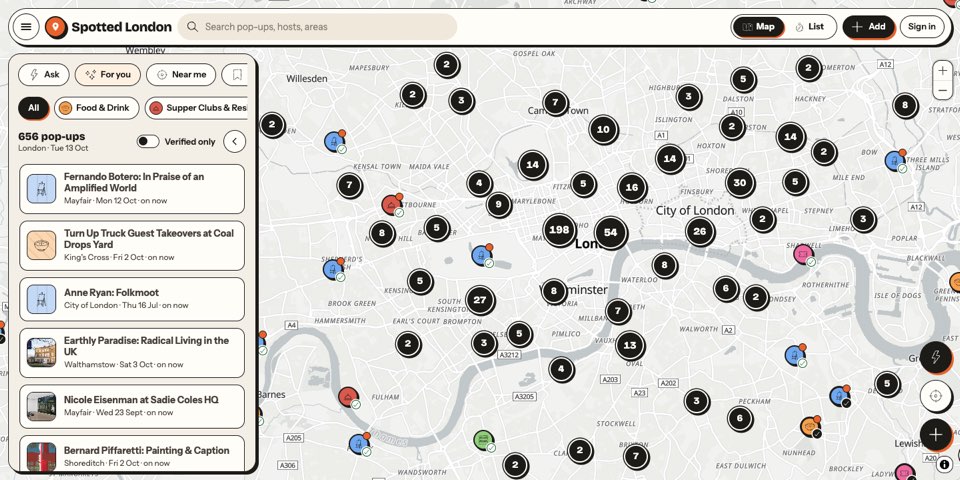Click the floating plus add button

tap(935, 435)
